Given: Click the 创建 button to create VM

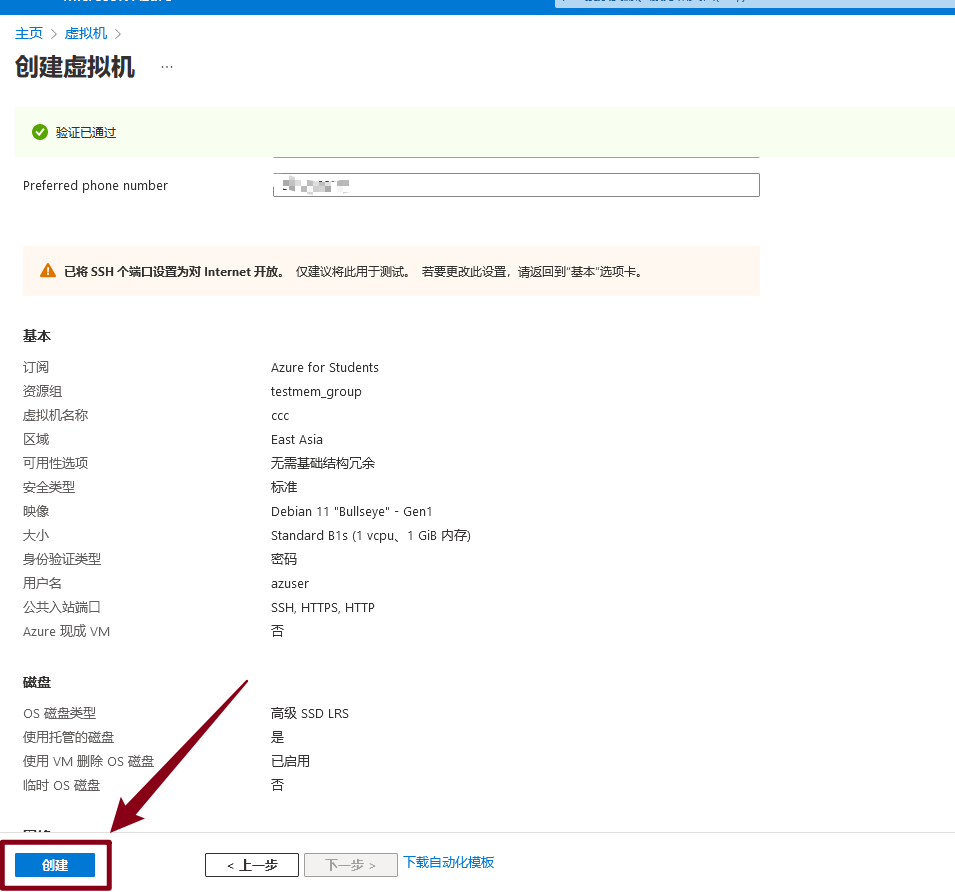Looking at the screenshot, I should tap(55, 865).
